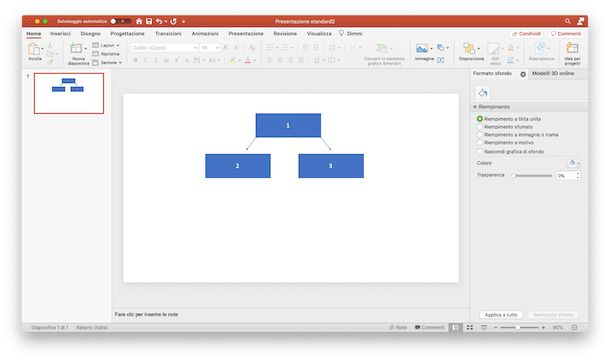Open the Sezione dropdown
The image size is (610, 361).
click(107, 63)
